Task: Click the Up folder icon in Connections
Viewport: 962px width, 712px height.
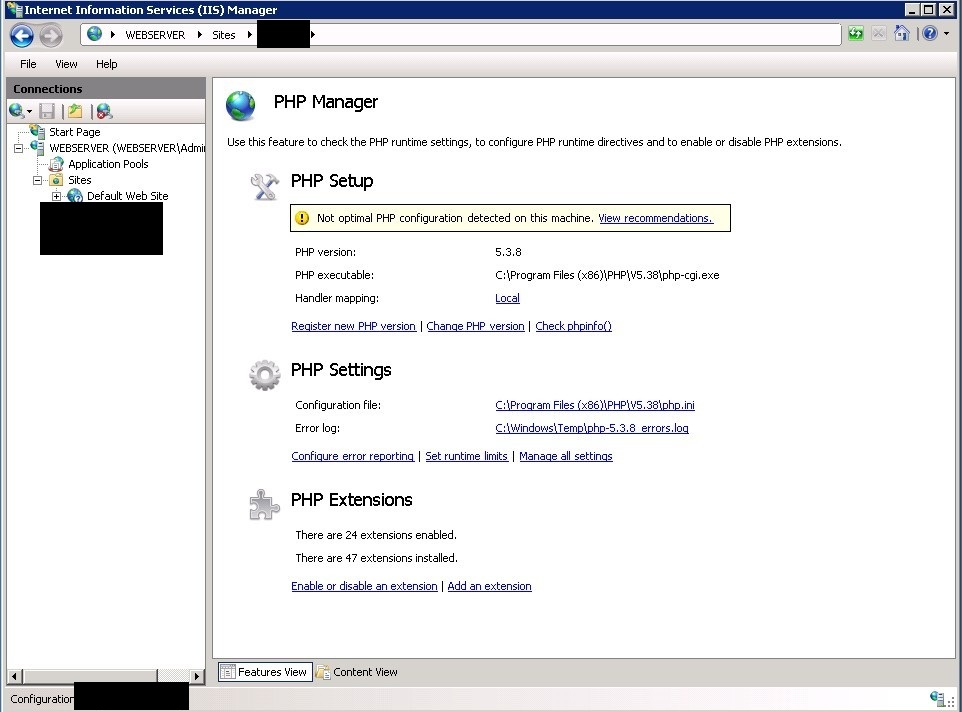Action: click(75, 111)
